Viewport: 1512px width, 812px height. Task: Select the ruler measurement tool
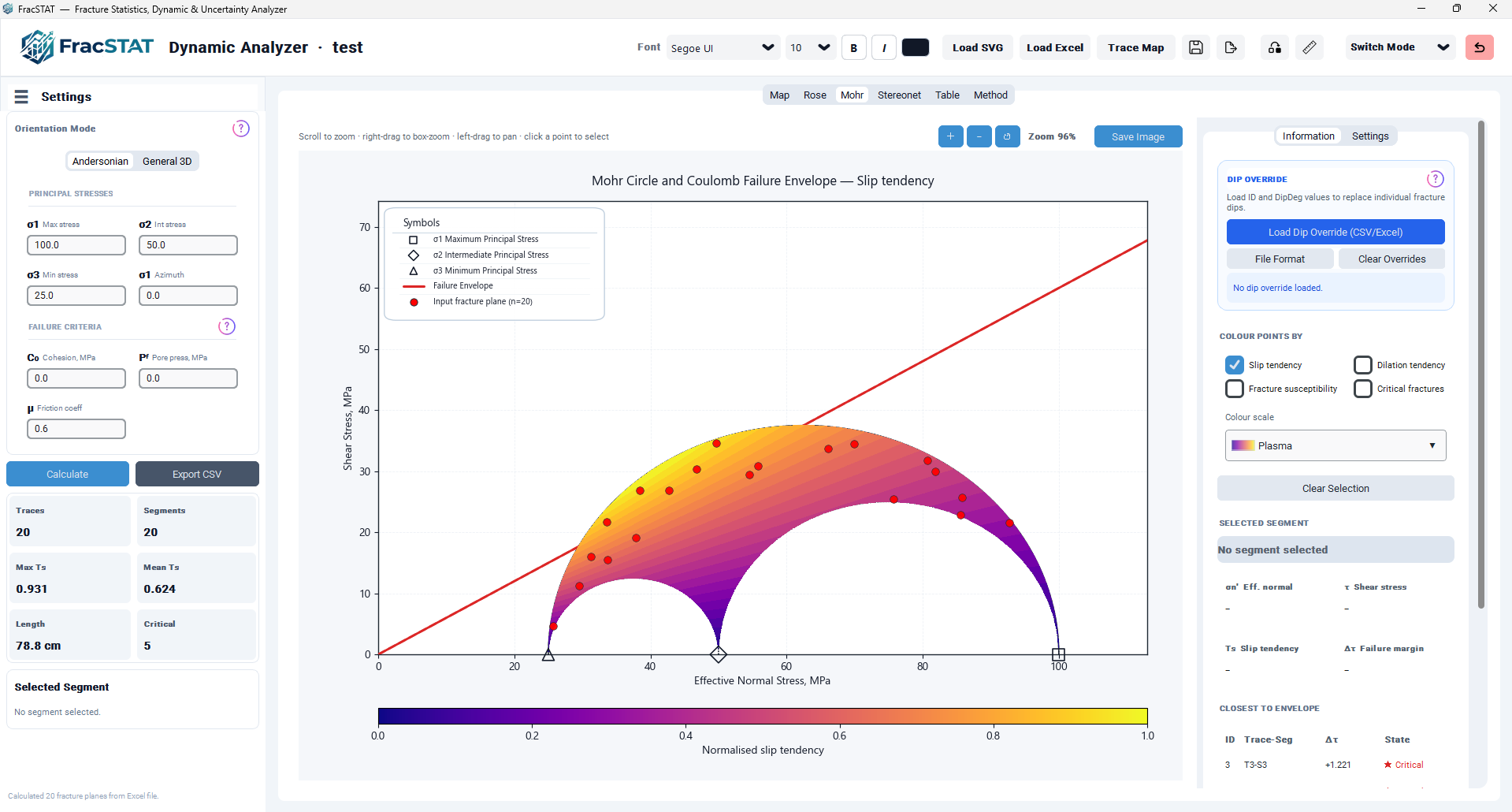[x=1309, y=47]
